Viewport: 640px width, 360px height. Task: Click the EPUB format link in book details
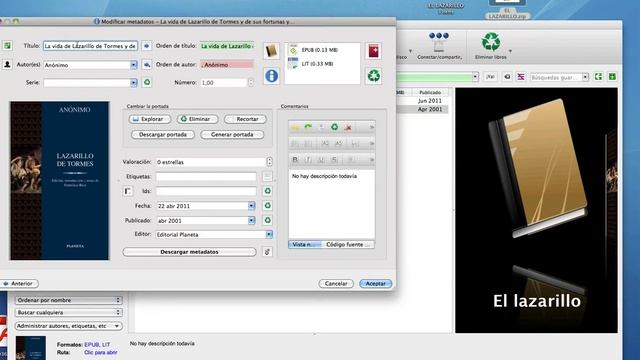pyautogui.click(x=92, y=345)
